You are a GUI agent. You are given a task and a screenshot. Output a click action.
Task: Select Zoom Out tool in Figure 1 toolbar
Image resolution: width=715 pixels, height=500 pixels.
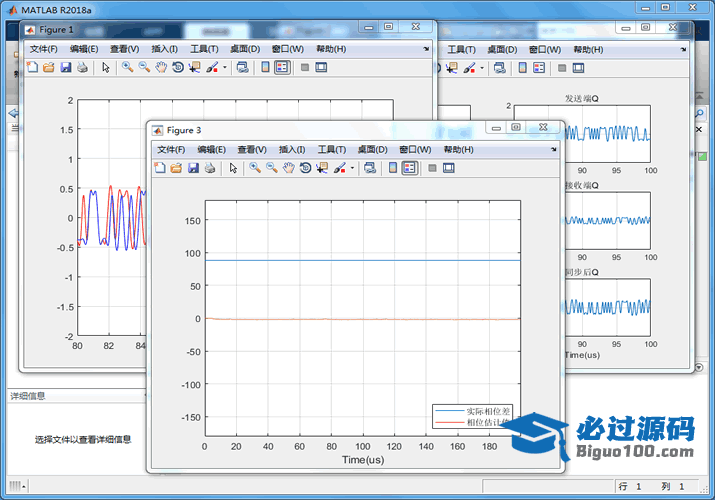144,67
